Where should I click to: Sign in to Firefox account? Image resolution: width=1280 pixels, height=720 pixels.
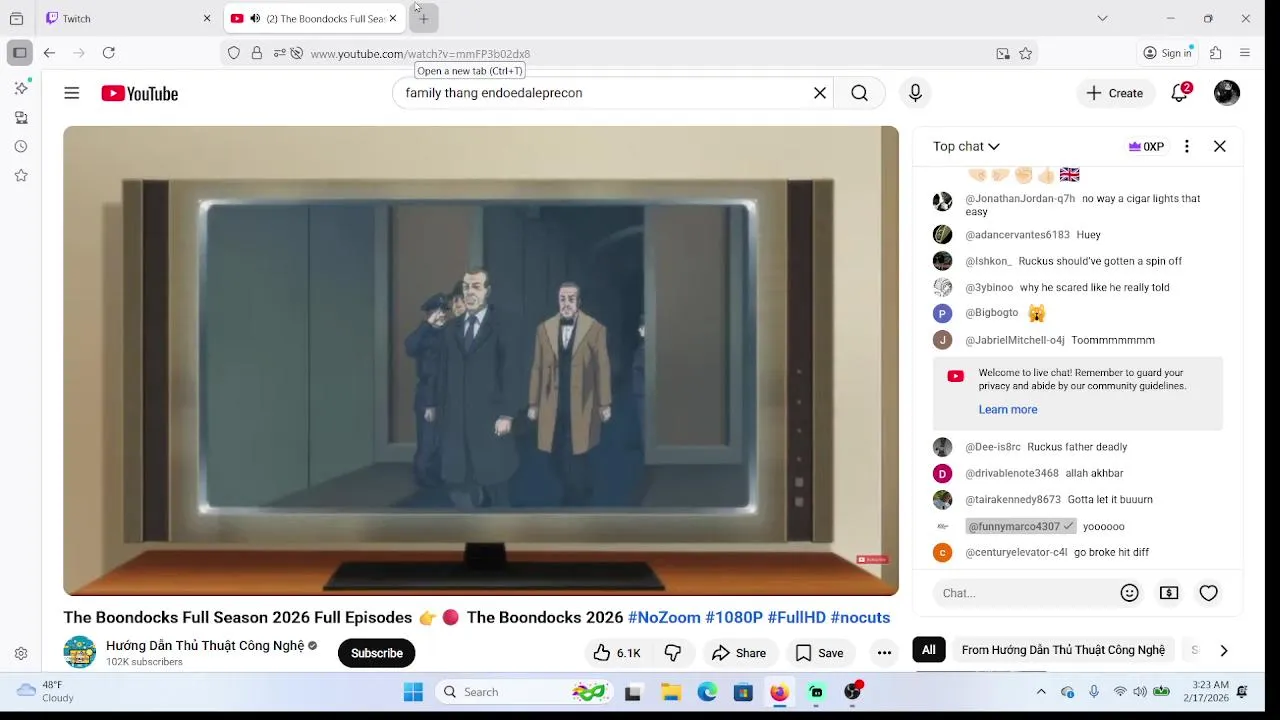[x=1168, y=53]
